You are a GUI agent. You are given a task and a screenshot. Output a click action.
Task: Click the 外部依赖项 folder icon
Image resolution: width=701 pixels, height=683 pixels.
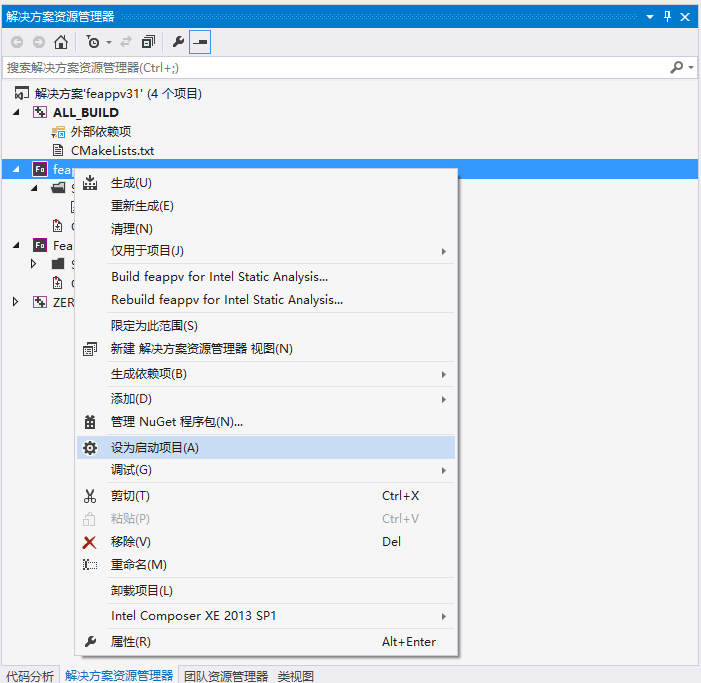tap(58, 132)
